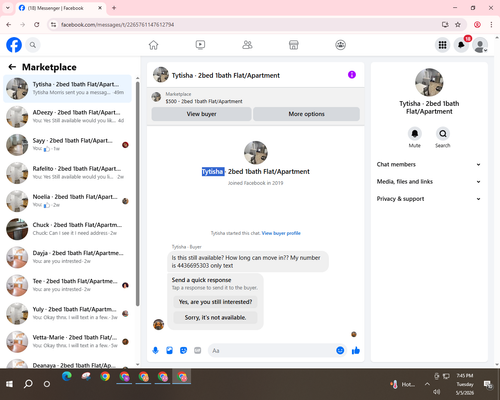The width and height of the screenshot is (500, 400).
Task: Expand Media, files and links section
Action: [x=429, y=182]
